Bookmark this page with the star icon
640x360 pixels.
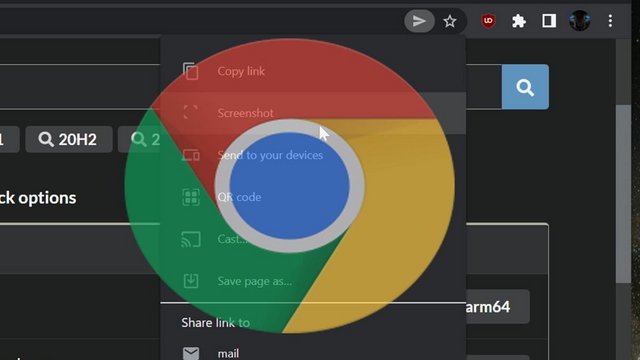point(450,21)
